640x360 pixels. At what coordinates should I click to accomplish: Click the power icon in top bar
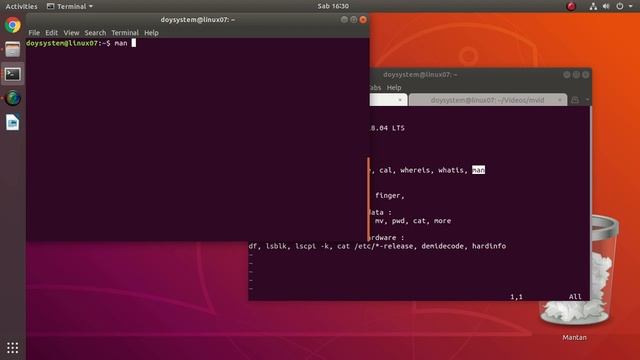(620, 6)
